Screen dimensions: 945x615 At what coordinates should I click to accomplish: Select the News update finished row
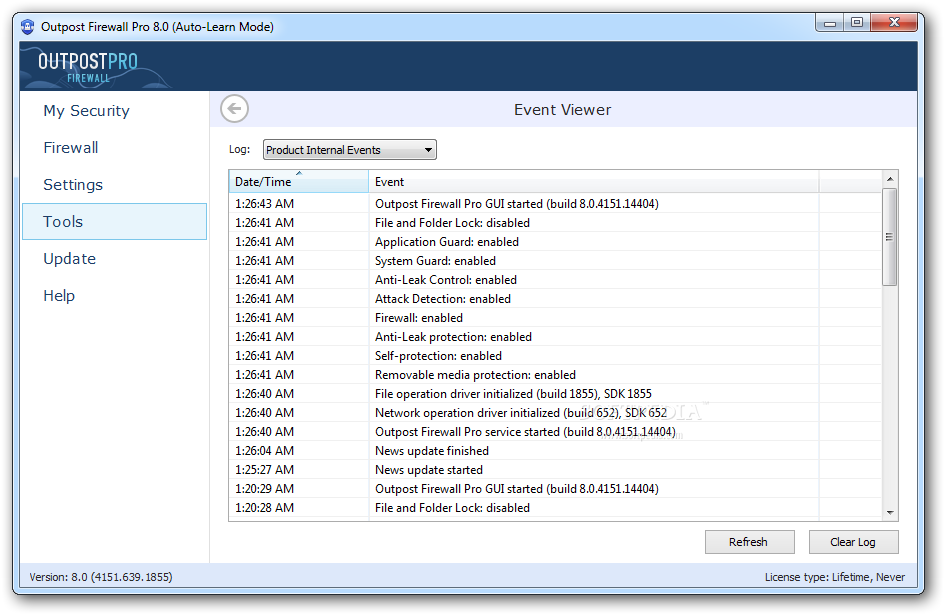click(554, 450)
